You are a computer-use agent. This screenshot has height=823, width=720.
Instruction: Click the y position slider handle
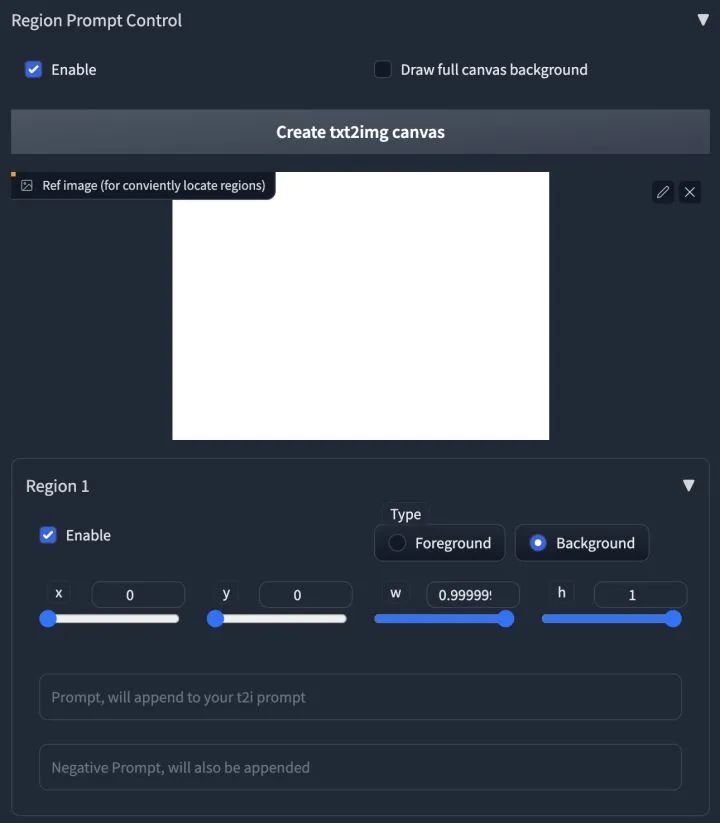[215, 619]
